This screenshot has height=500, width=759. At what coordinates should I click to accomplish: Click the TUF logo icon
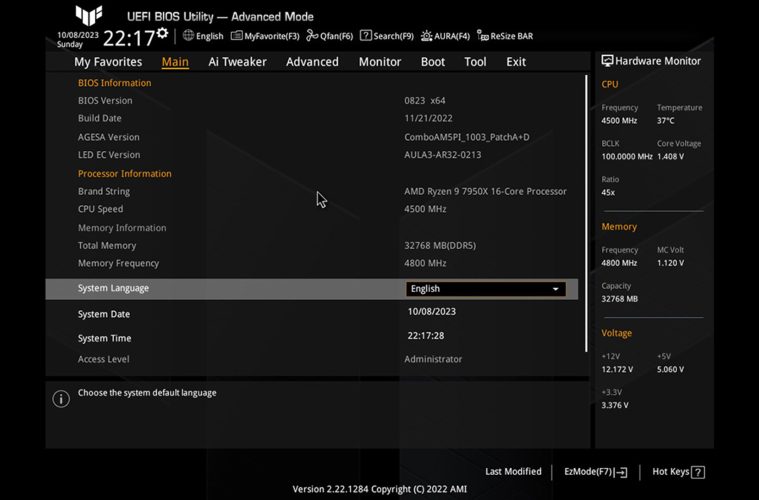tap(89, 15)
